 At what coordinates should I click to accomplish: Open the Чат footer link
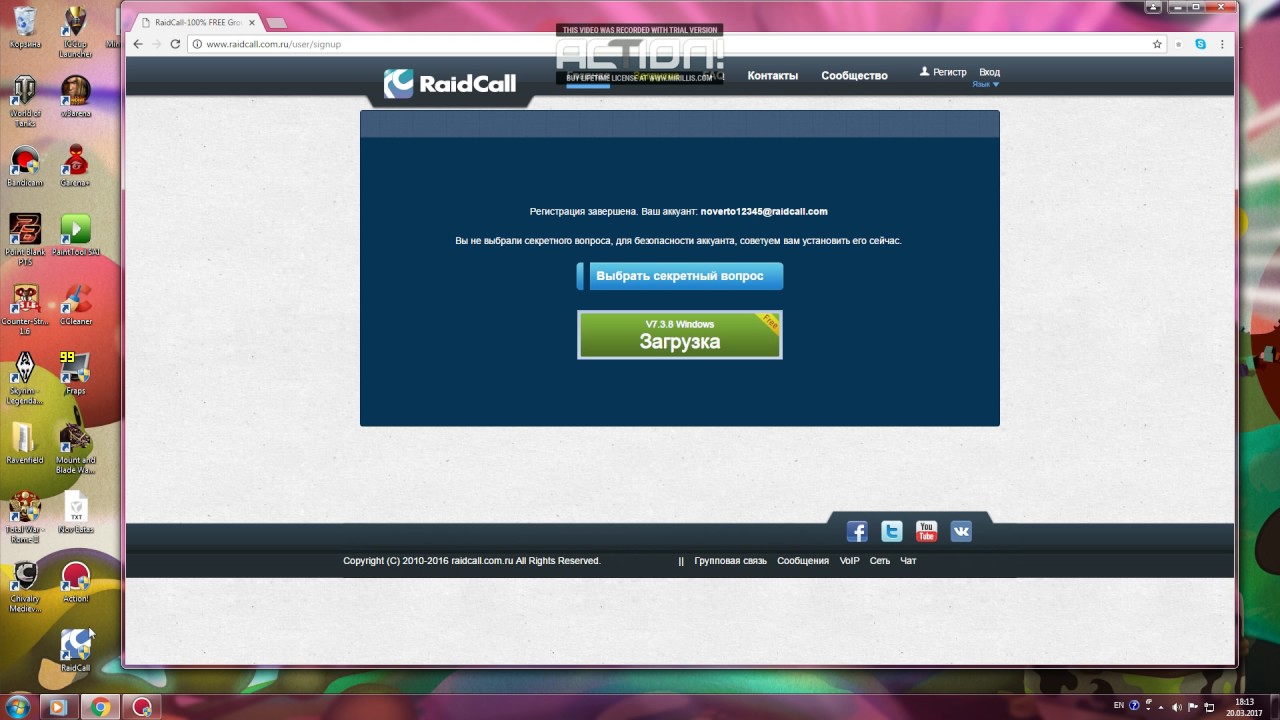[x=908, y=561]
